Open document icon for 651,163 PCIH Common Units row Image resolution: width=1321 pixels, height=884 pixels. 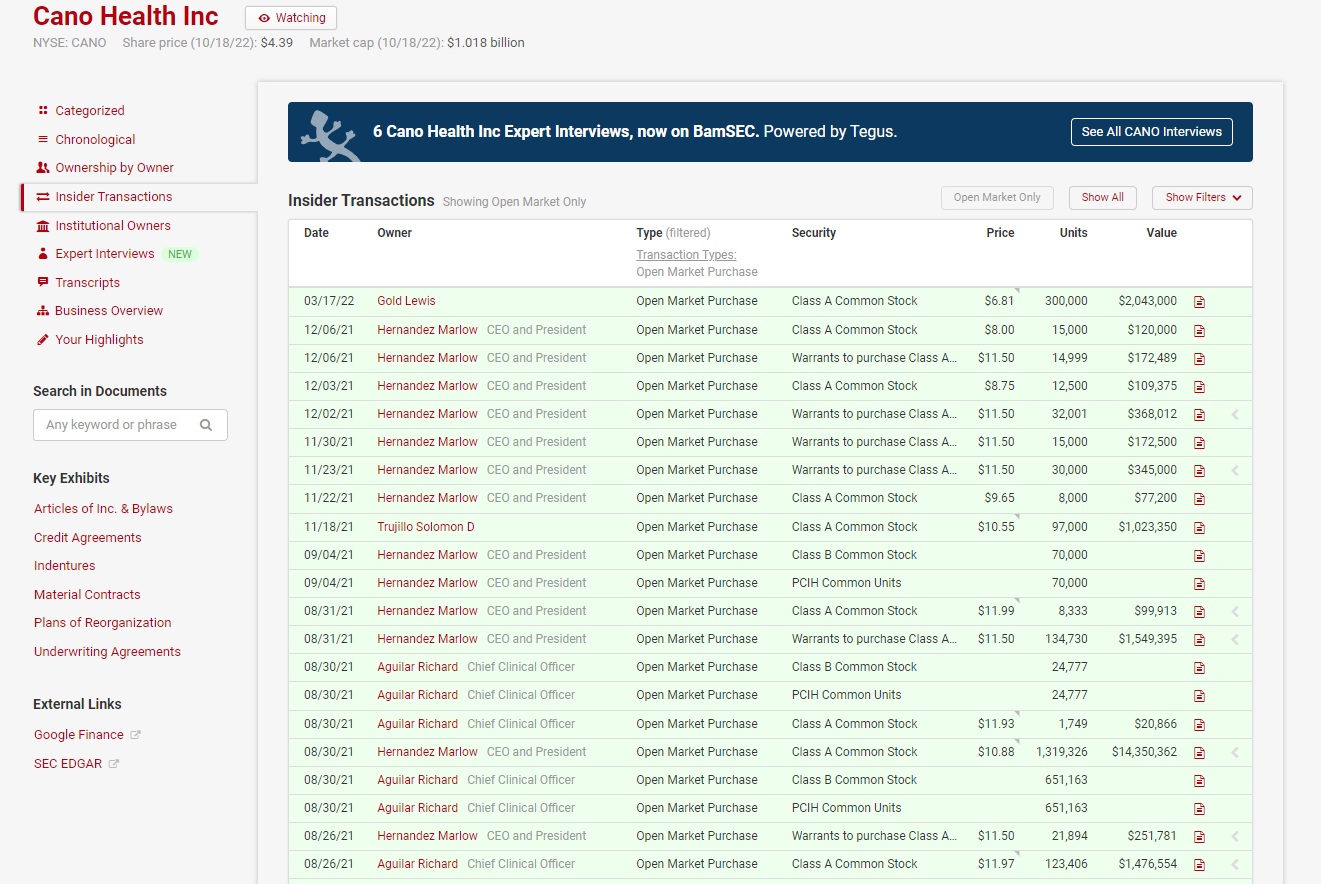click(1199, 809)
